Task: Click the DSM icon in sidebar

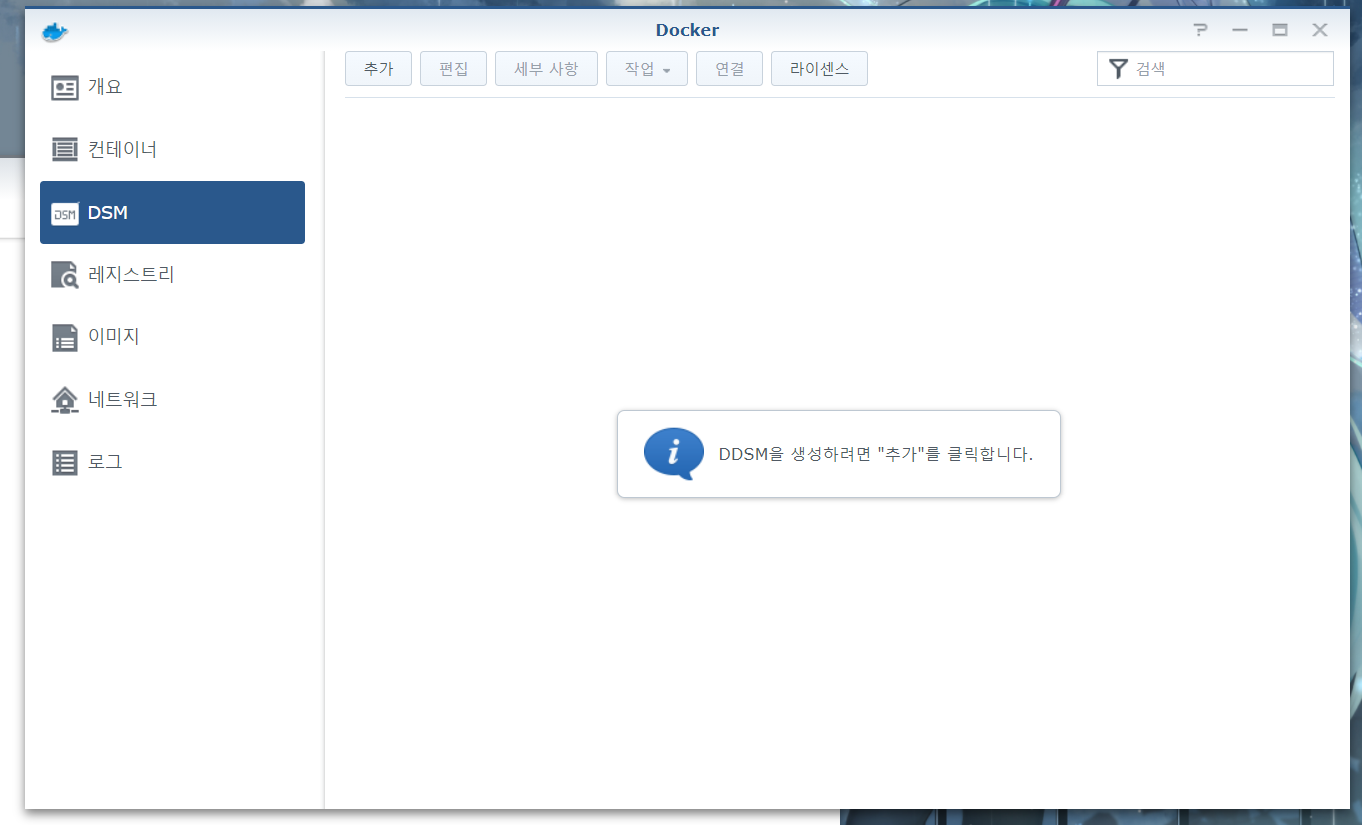Action: click(x=65, y=213)
